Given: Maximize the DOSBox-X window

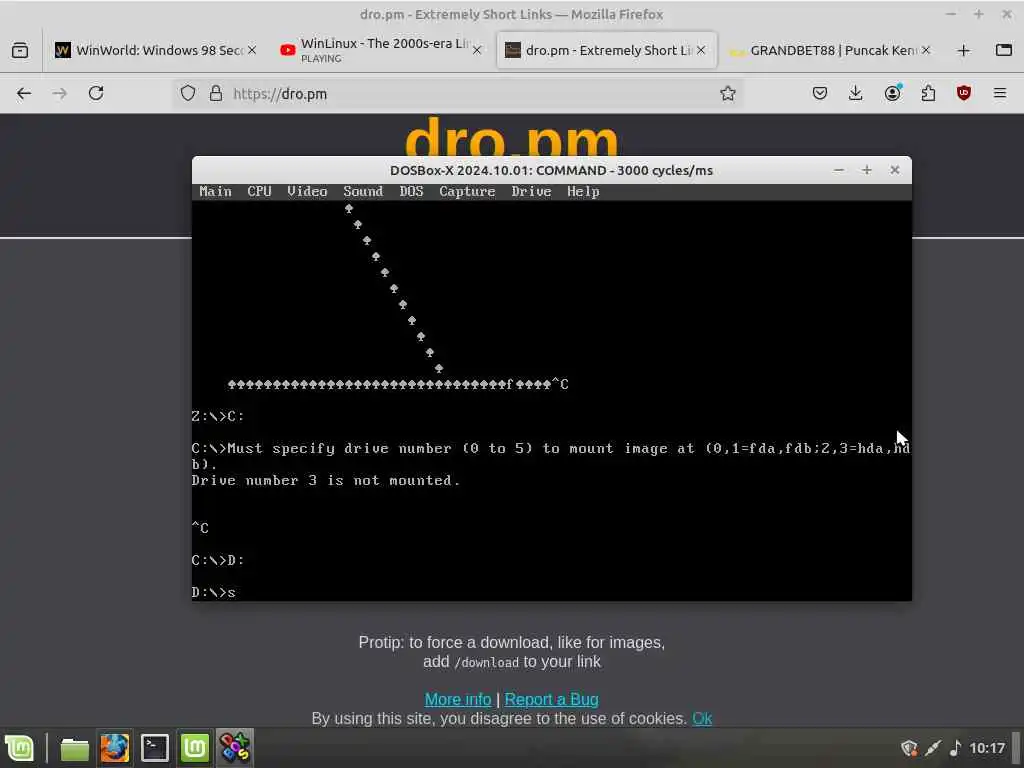Looking at the screenshot, I should (x=867, y=170).
